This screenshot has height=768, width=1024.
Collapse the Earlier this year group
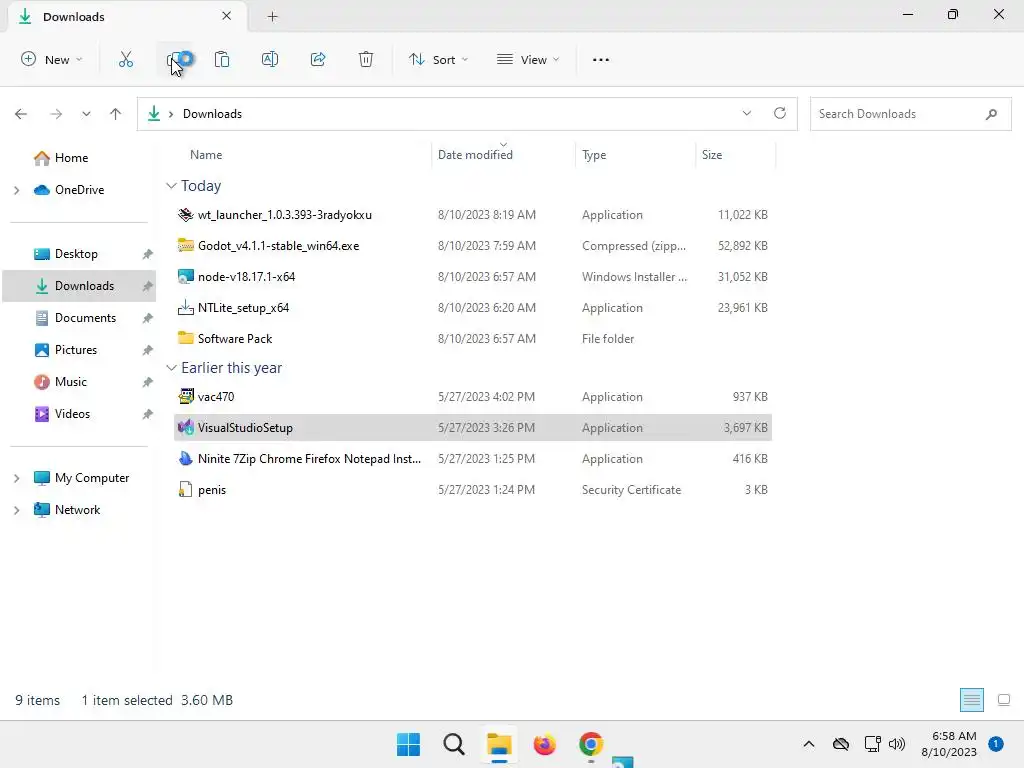(x=171, y=368)
